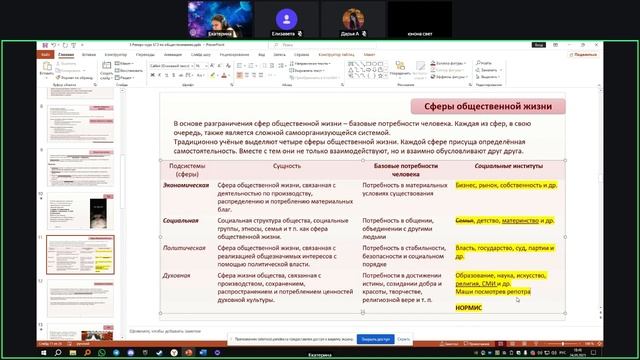
Task: Open Text Direction (Направление текста) dropdown
Action: point(310,63)
